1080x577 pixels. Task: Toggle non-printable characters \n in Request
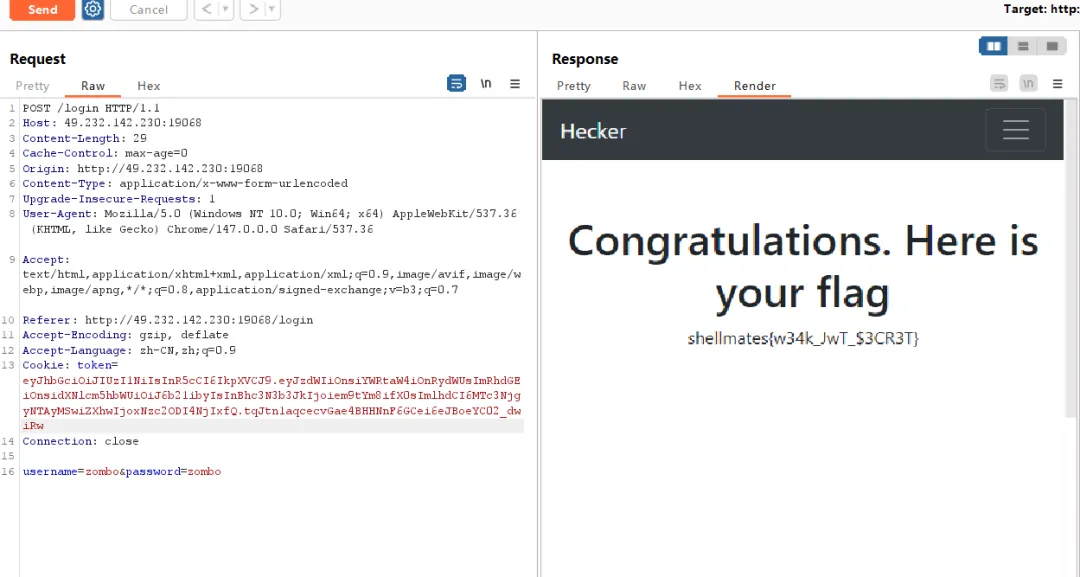[x=486, y=84]
